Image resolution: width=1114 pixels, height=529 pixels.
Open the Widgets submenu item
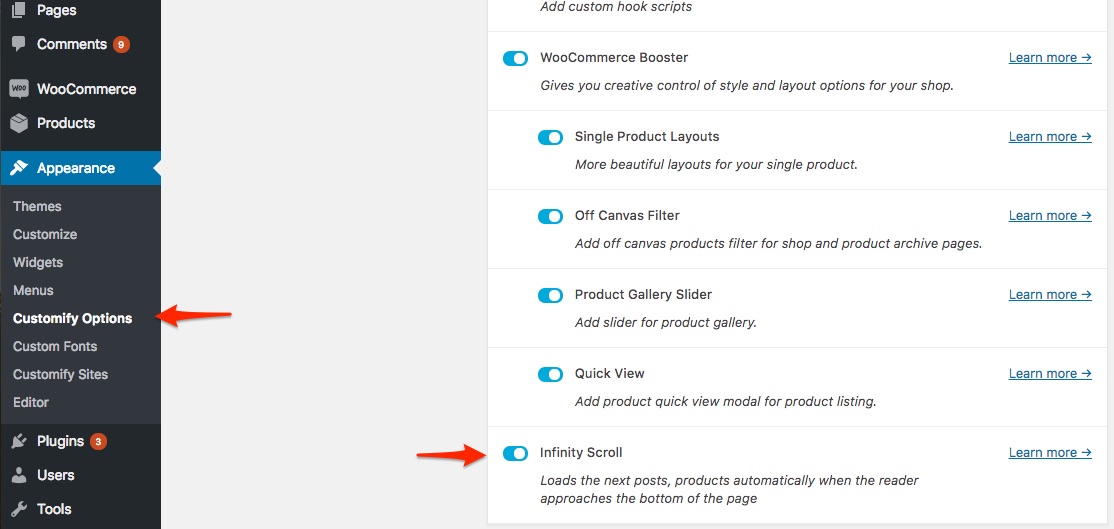38,262
